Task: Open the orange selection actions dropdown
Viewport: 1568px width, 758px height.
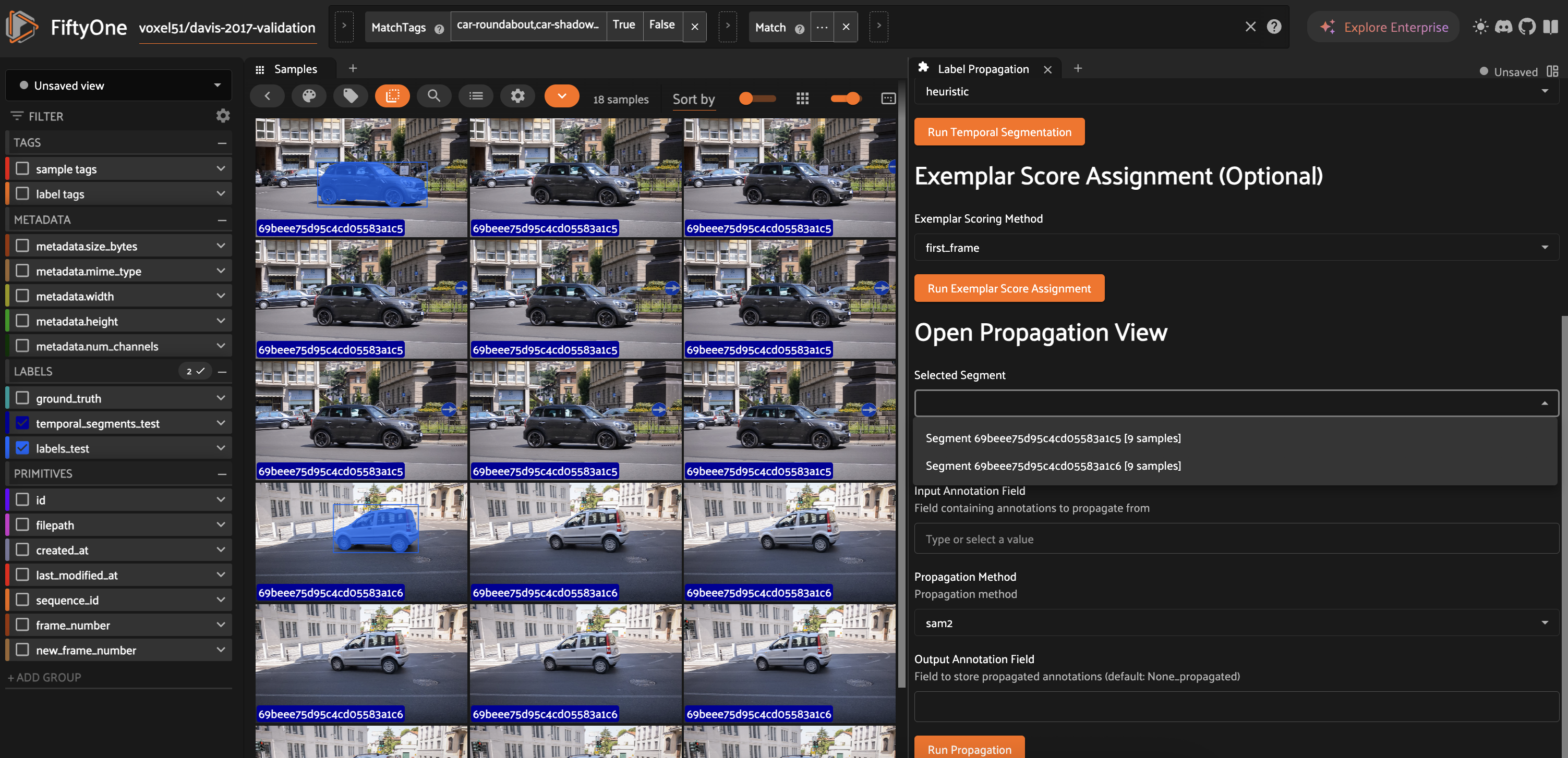Action: click(x=562, y=96)
